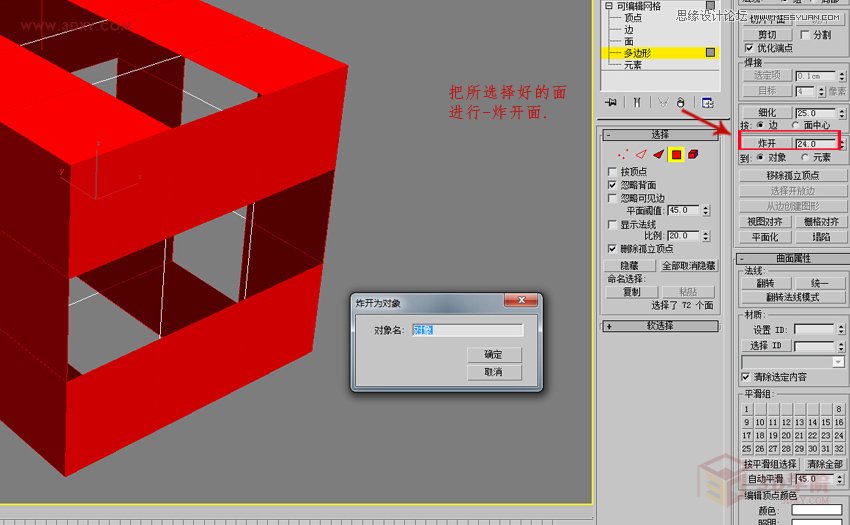Collapse the 选择 rollout
The image size is (850, 525).
tap(660, 135)
